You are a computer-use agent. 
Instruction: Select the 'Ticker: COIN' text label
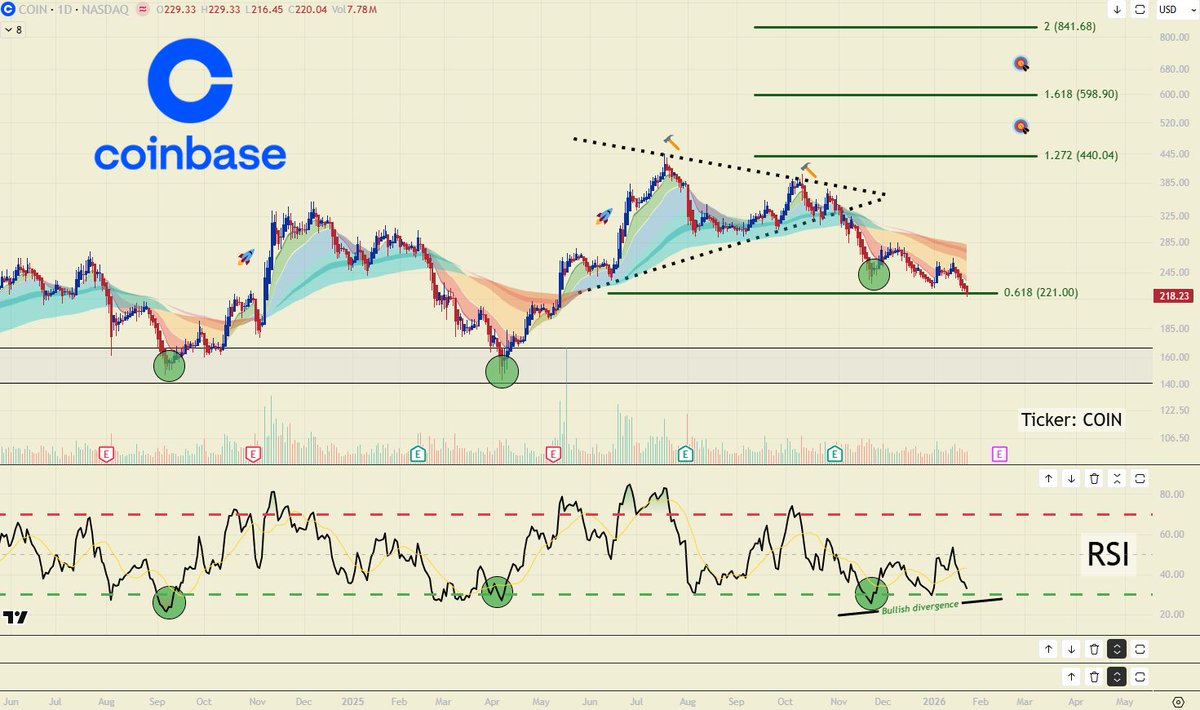[1072, 420]
